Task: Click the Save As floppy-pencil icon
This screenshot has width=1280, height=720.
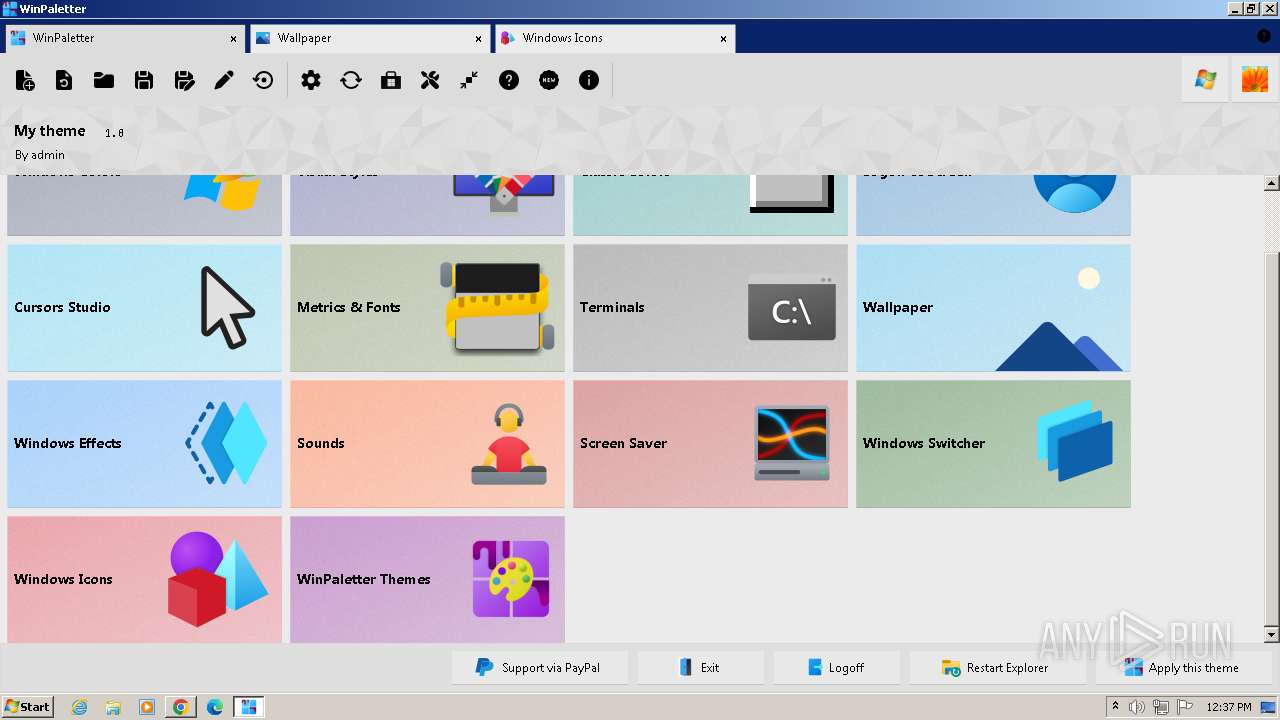Action: pos(184,80)
